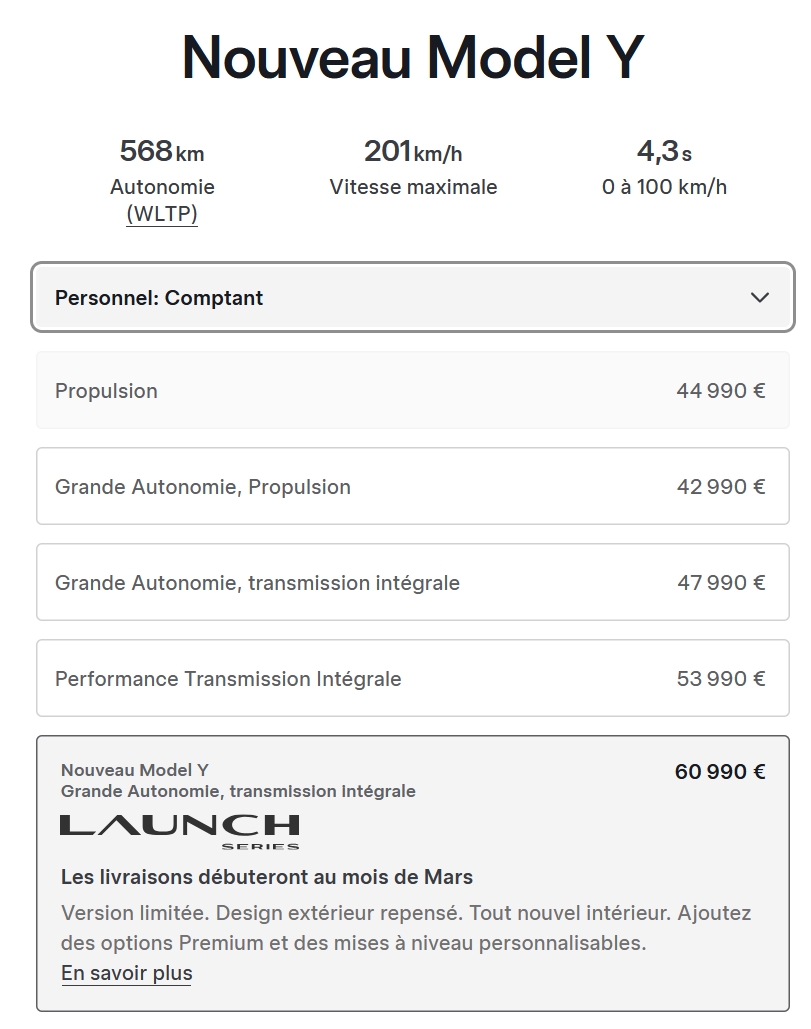
Task: Click the 53 990 € Performance price
Action: [720, 679]
